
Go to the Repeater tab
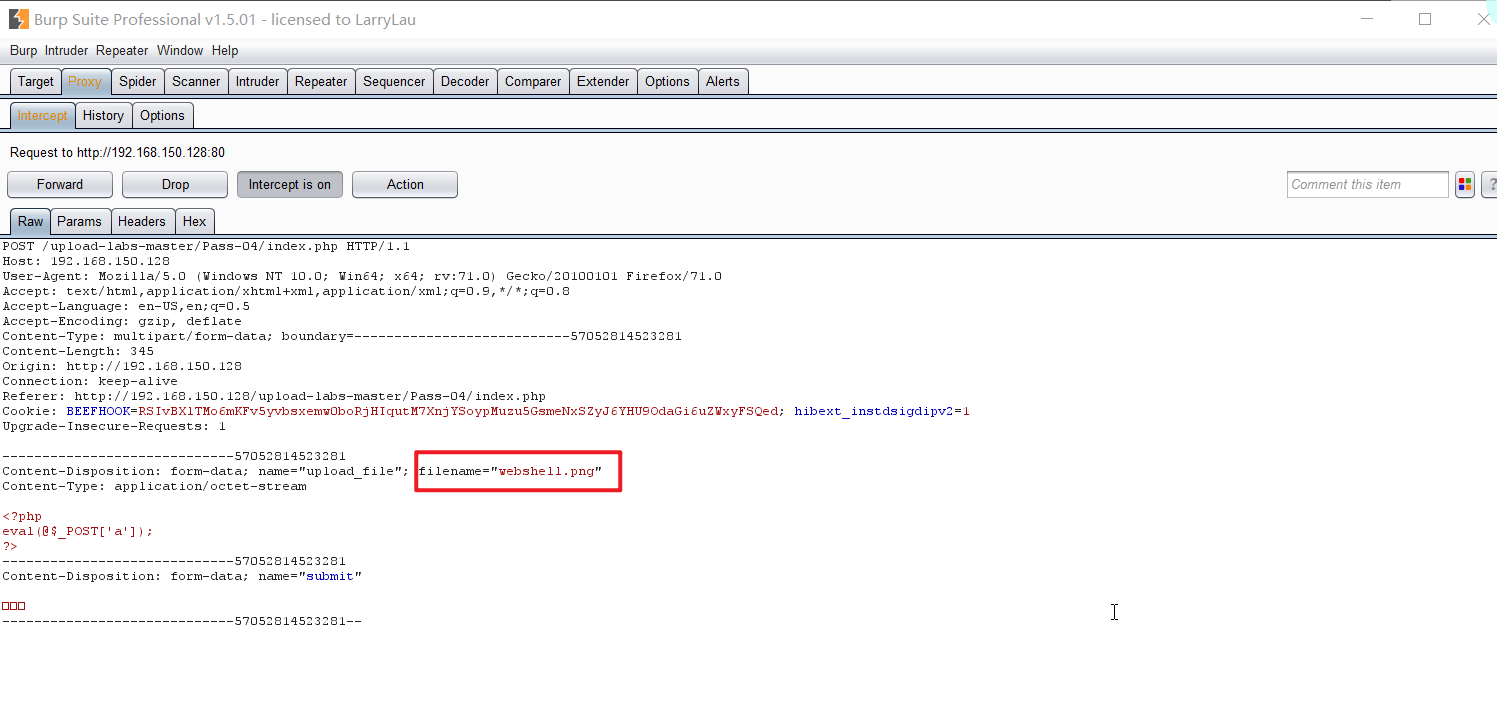321,81
